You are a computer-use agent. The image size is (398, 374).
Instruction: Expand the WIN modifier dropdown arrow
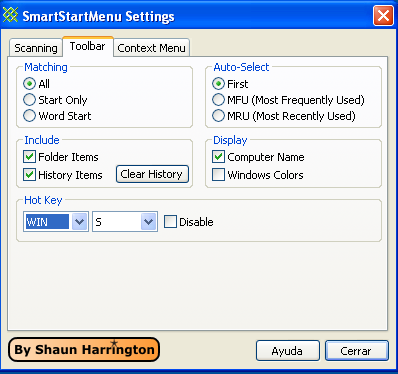coord(79,221)
